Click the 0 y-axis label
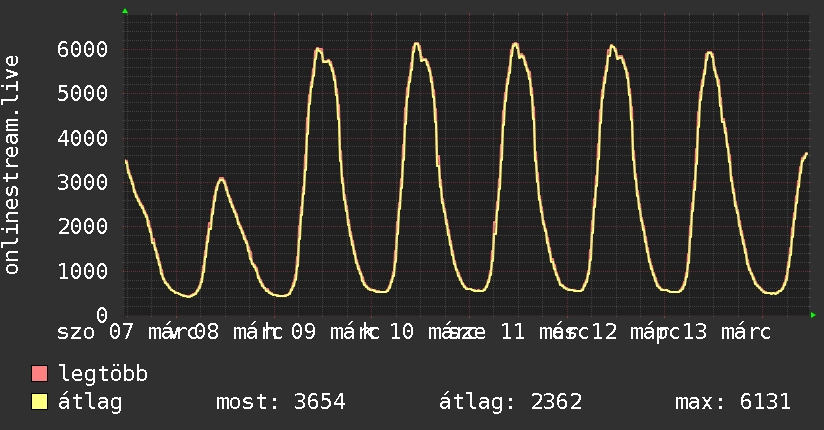 tap(102, 315)
